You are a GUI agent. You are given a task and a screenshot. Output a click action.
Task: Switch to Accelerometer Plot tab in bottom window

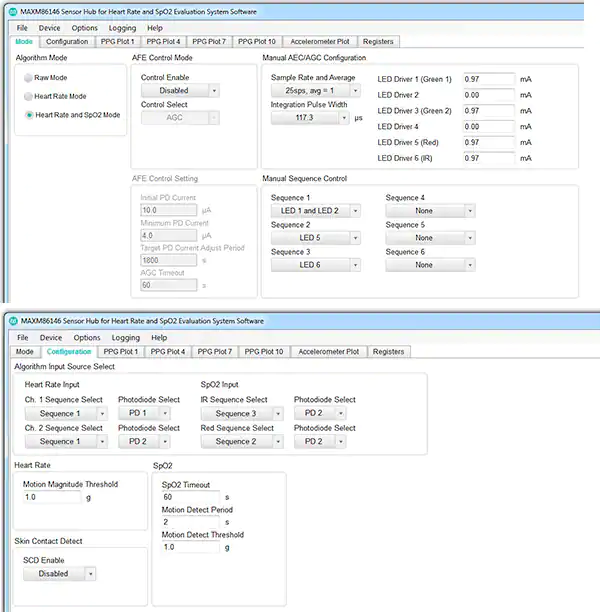point(329,352)
